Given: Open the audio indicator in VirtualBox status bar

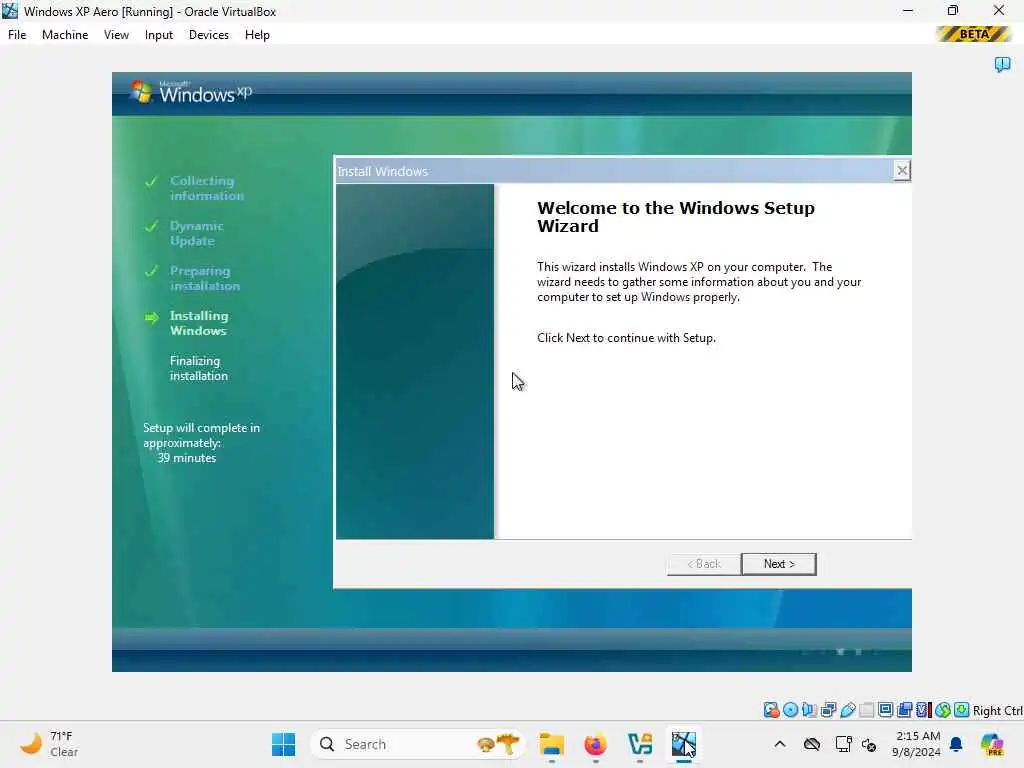Looking at the screenshot, I should pos(809,710).
